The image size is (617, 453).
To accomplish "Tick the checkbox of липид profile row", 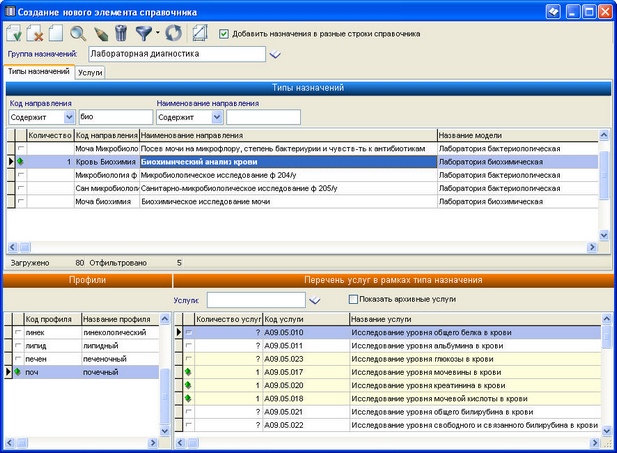I will tap(18, 346).
